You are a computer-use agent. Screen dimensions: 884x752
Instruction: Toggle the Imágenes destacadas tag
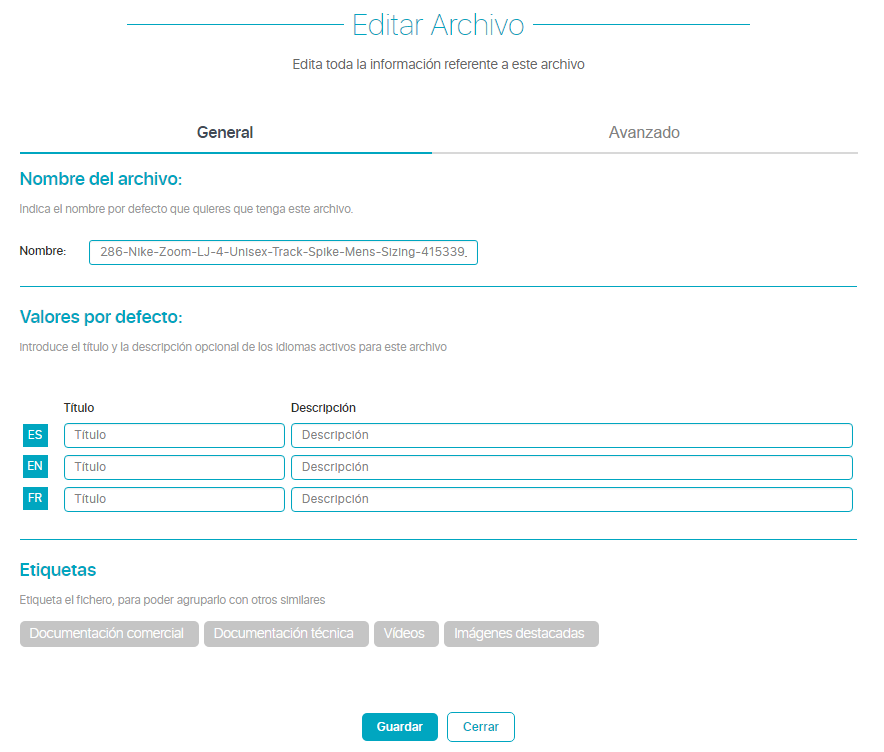(521, 634)
